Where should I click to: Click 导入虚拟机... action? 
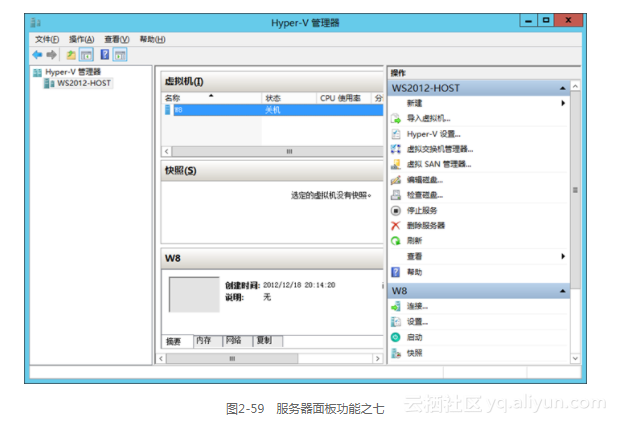(429, 118)
